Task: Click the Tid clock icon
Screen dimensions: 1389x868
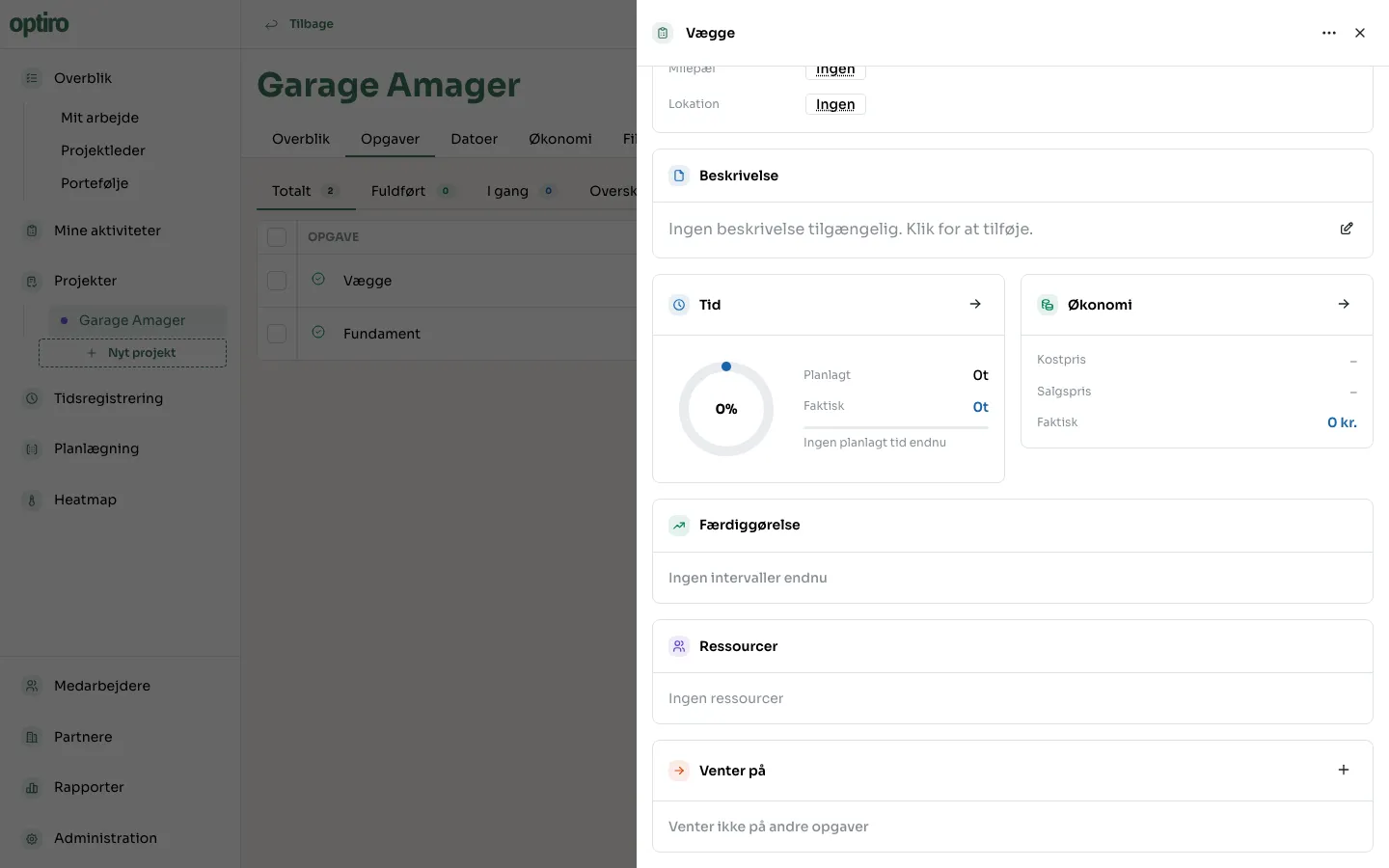Action: 679,305
